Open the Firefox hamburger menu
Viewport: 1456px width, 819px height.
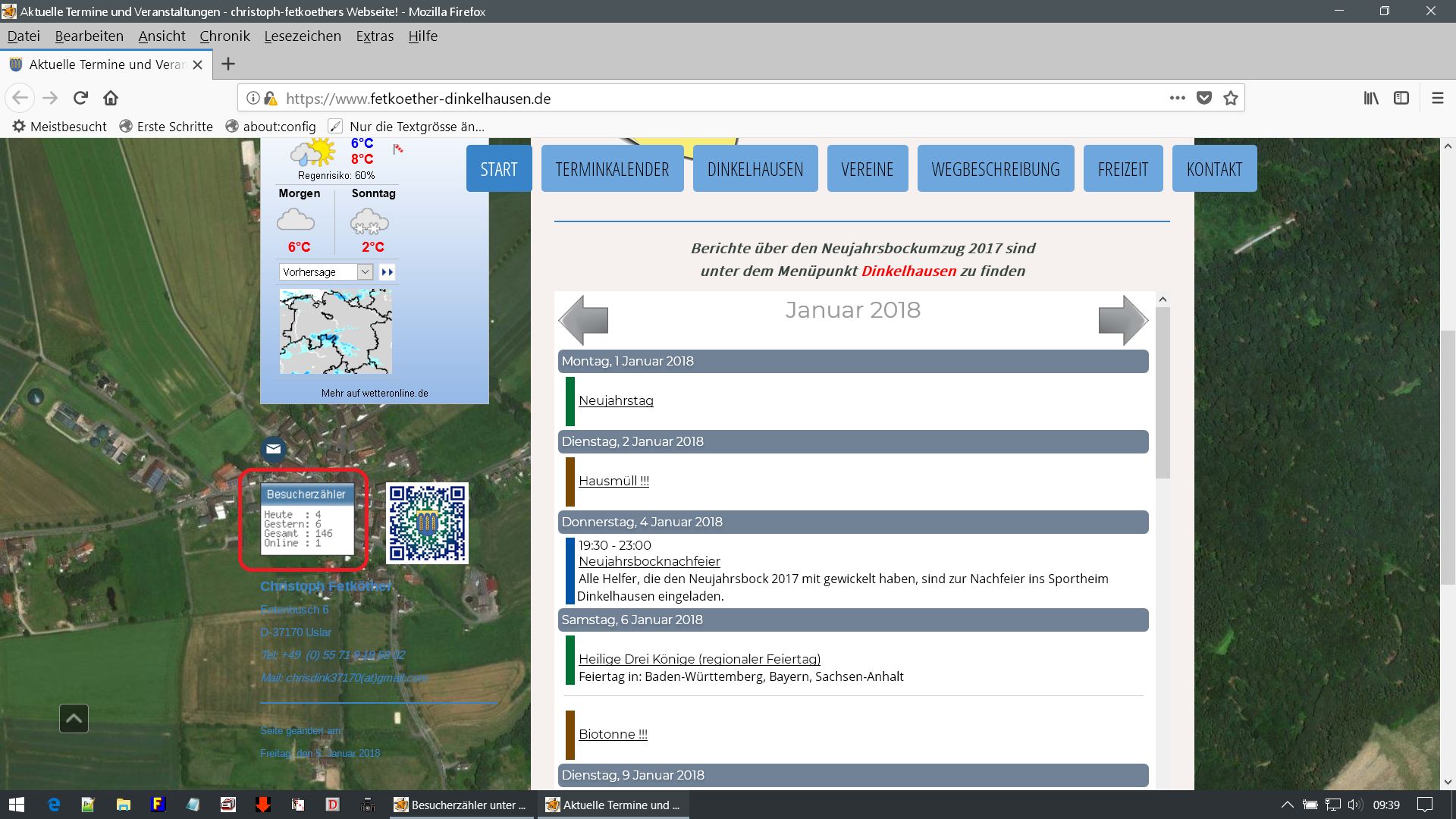1437,98
